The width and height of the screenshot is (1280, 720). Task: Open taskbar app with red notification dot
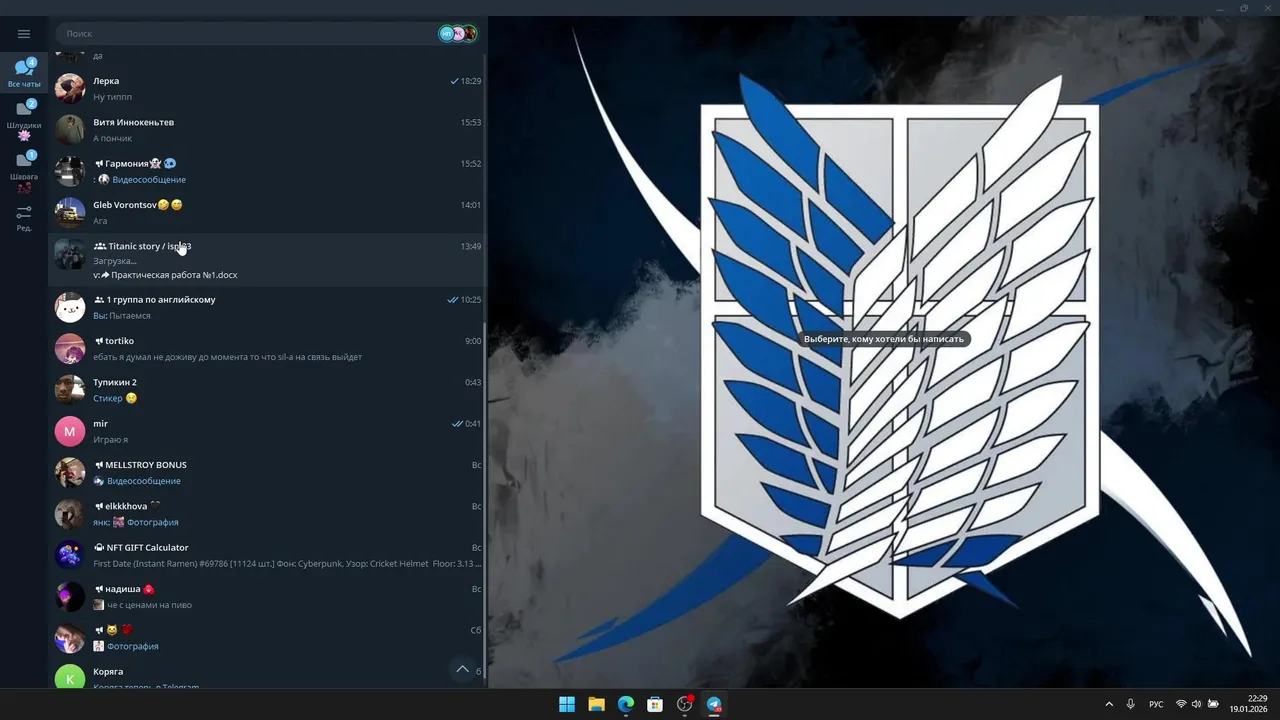[685, 704]
